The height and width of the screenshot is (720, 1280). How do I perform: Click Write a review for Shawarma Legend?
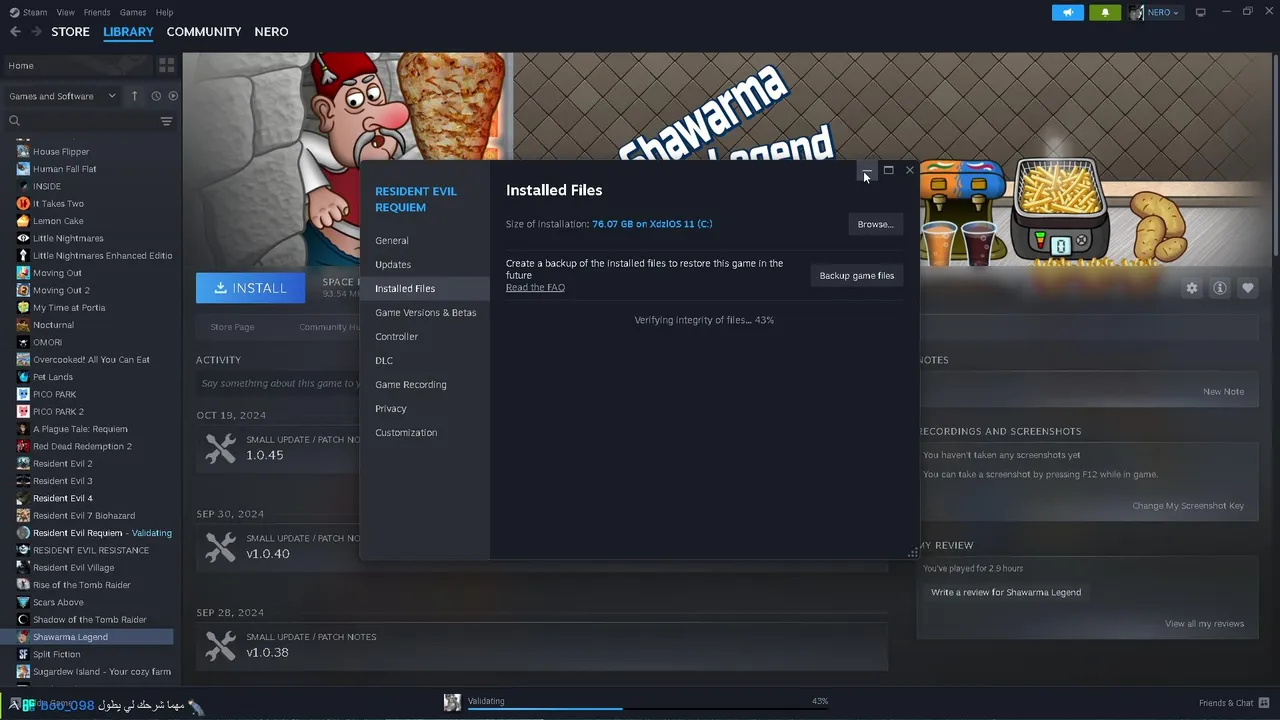coord(1006,592)
